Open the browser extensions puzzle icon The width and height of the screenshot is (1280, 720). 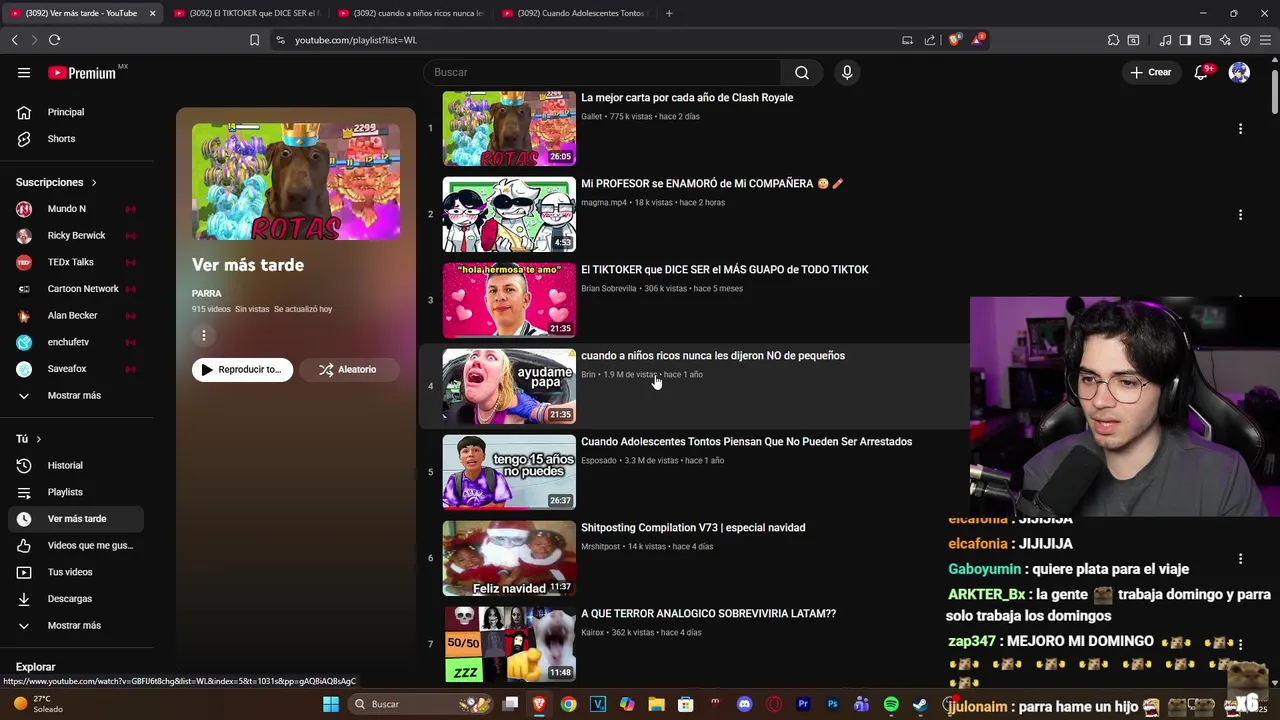click(x=1113, y=40)
